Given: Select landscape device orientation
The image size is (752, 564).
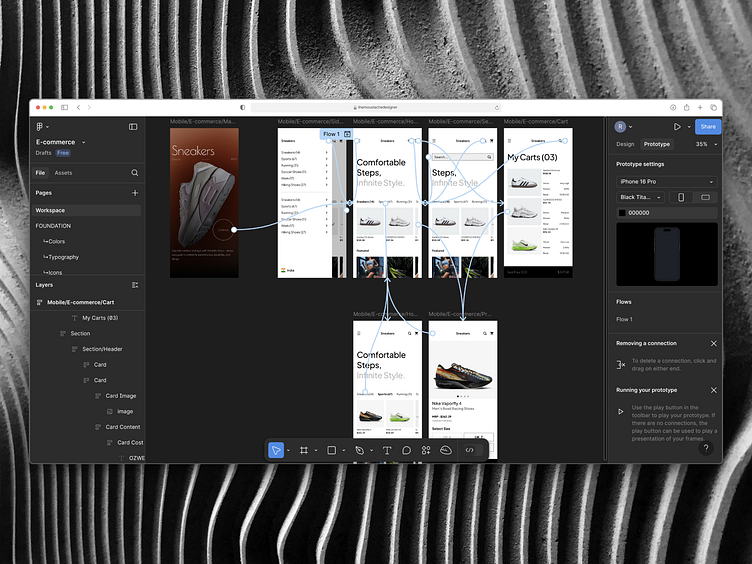Looking at the screenshot, I should point(705,197).
